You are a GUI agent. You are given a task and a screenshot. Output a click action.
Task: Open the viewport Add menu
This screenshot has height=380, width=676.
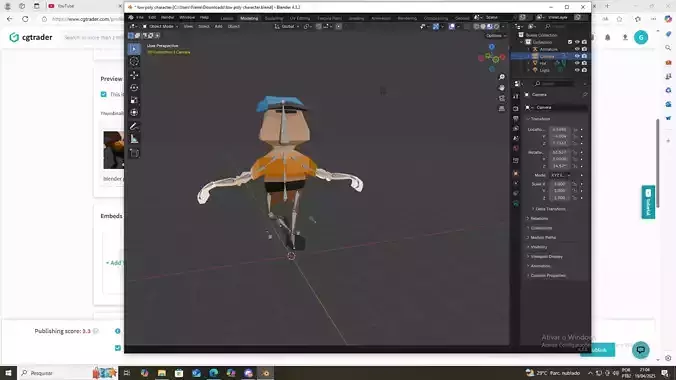[219, 26]
